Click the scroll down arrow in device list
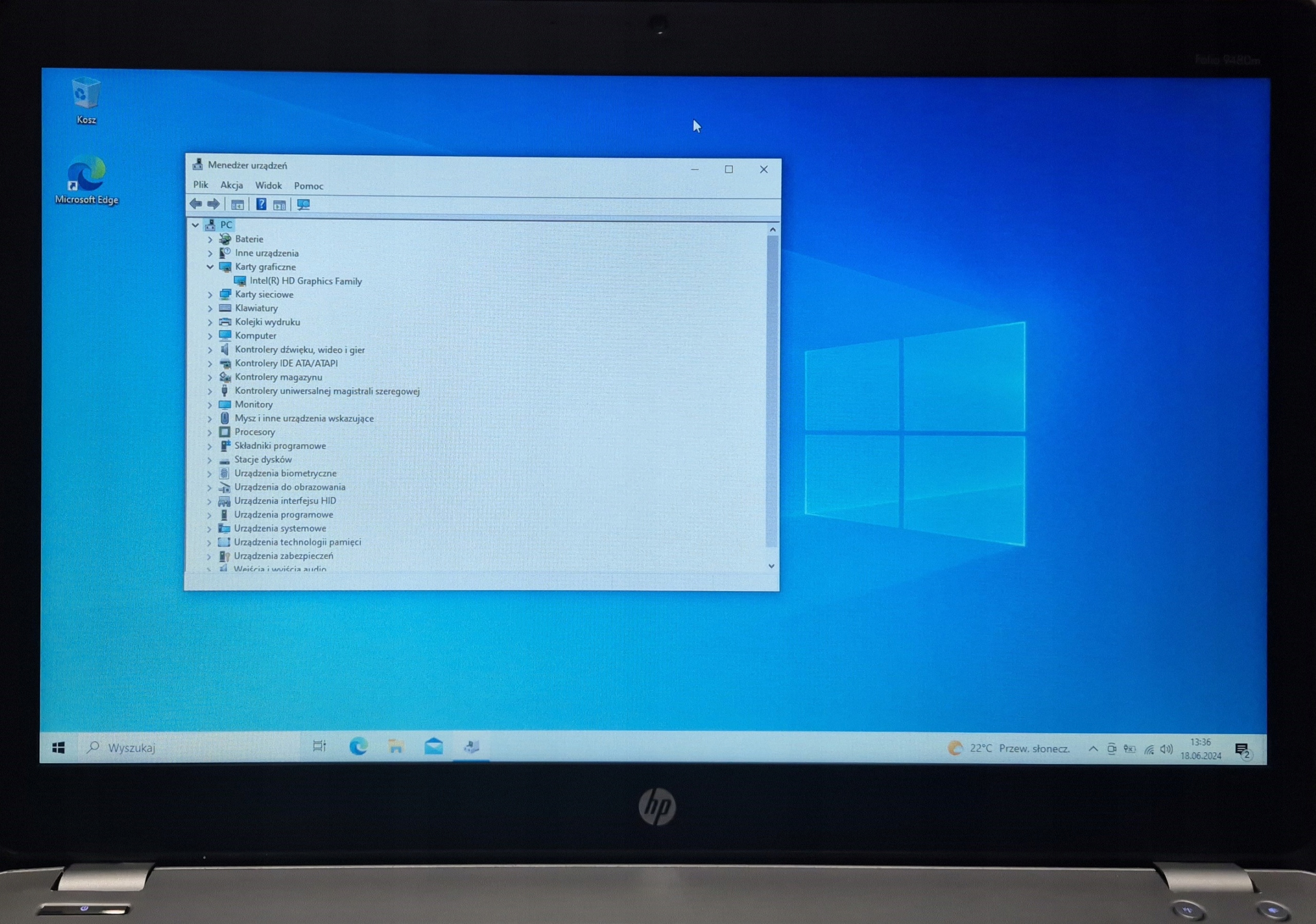 point(772,566)
